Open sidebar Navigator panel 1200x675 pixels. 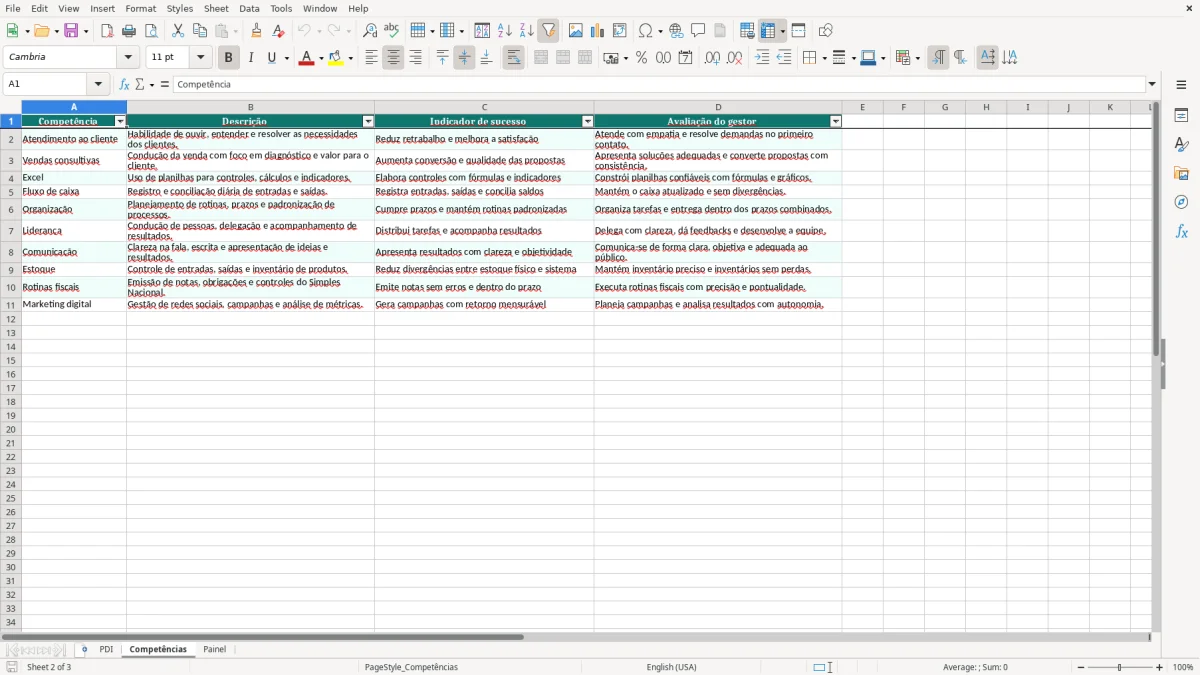(x=1181, y=202)
